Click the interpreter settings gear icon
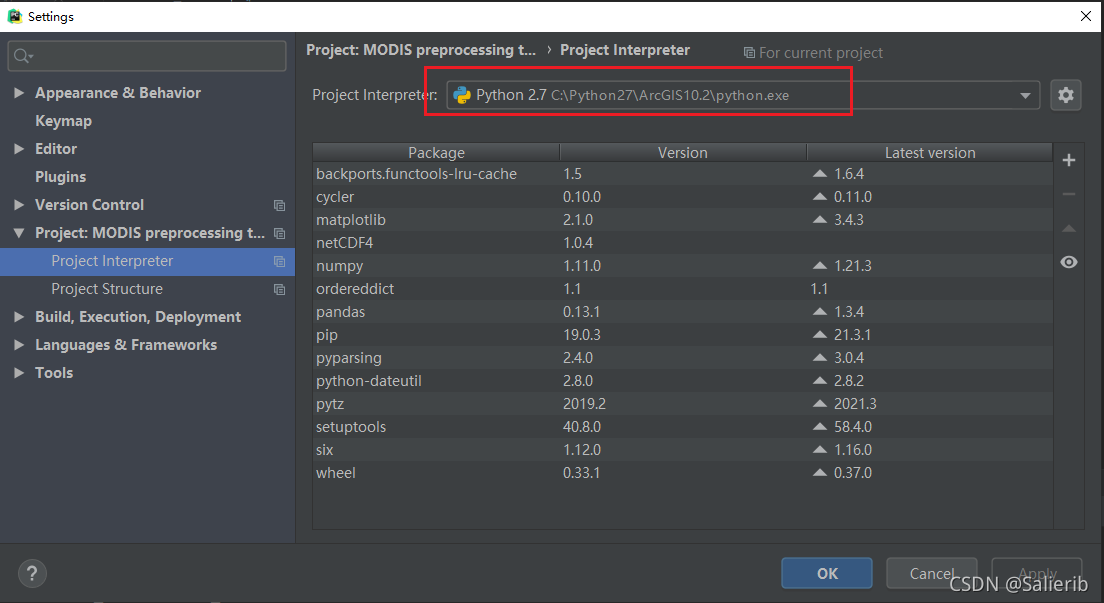Screen dimensions: 1104x603 [1065, 95]
